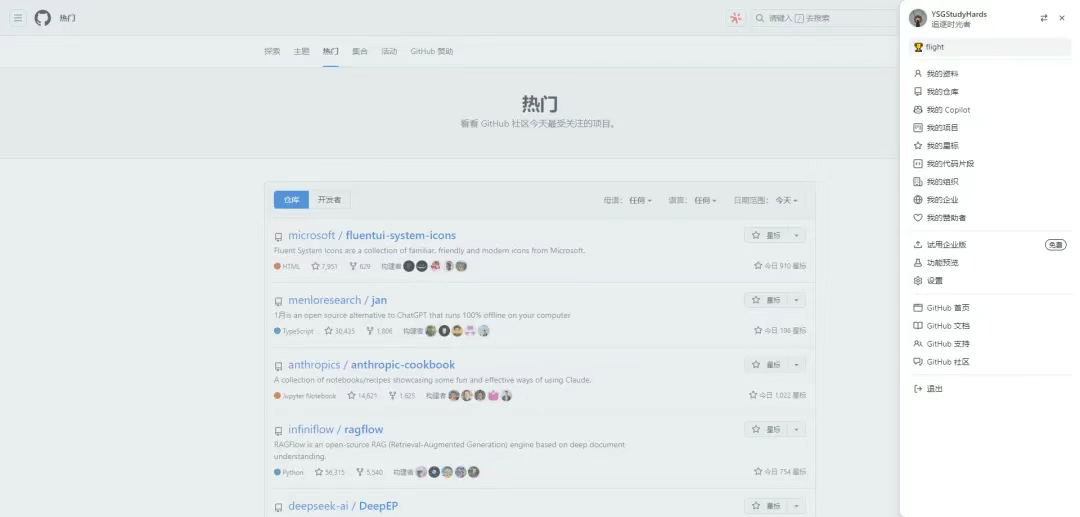Screen dimensions: 1080x517
Task: Switch to the 集合 tab
Action: (360, 51)
